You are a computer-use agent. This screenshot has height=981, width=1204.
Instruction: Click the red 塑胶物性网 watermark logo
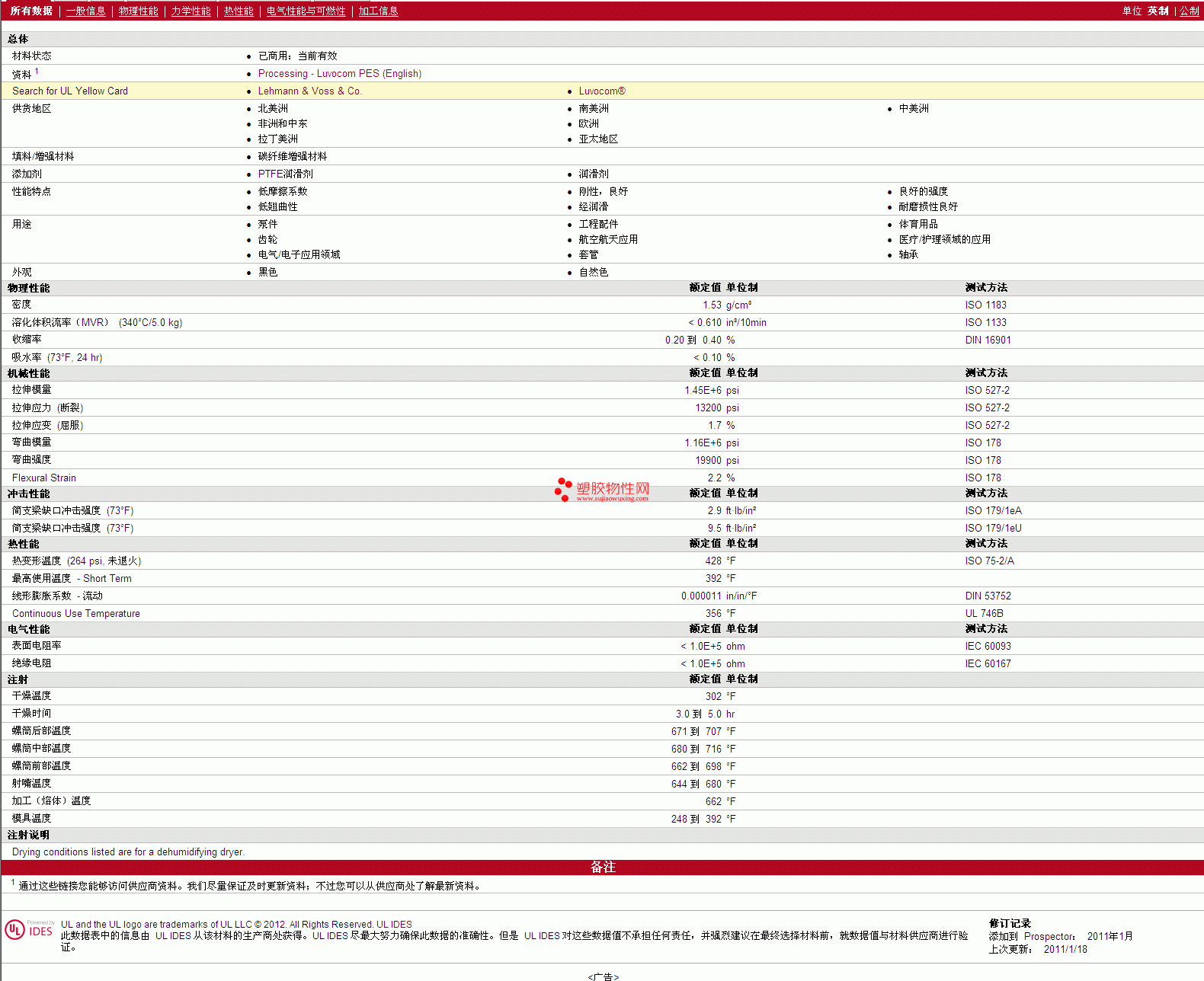click(602, 490)
